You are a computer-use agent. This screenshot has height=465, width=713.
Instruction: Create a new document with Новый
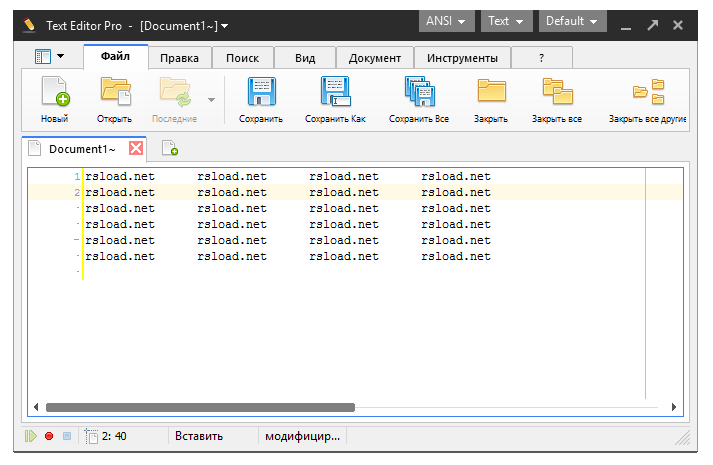coord(55,100)
